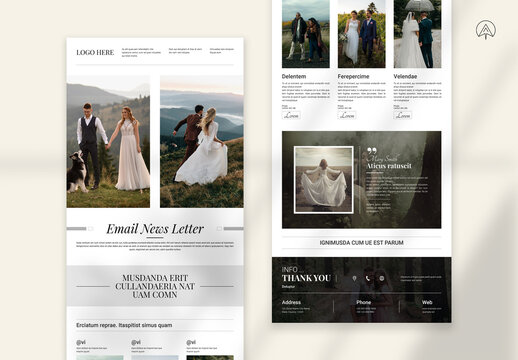This screenshot has width=518, height=360.
Task: Open the photo above Delentem
Action: (306, 34)
